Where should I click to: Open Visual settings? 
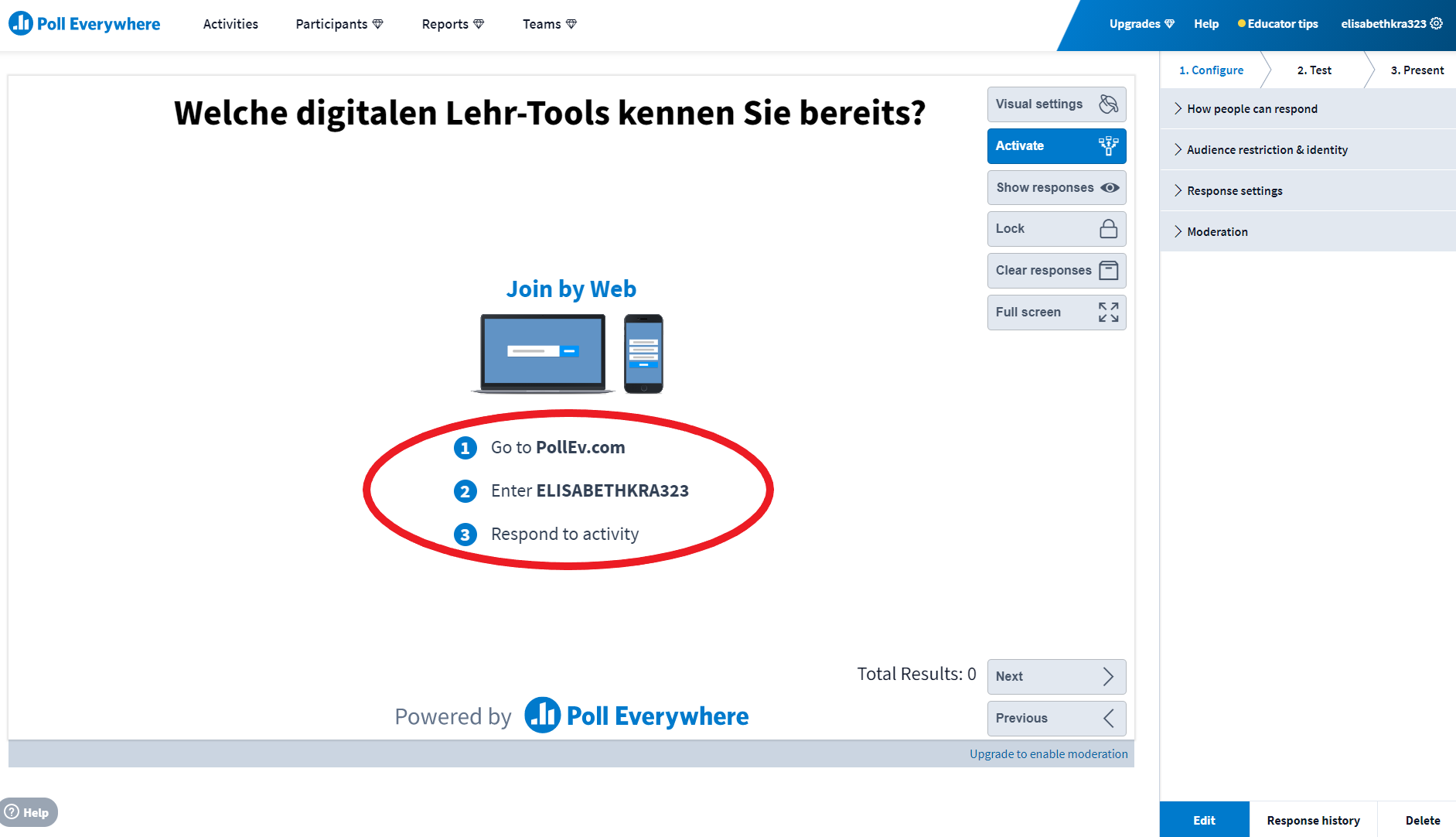(x=1056, y=104)
